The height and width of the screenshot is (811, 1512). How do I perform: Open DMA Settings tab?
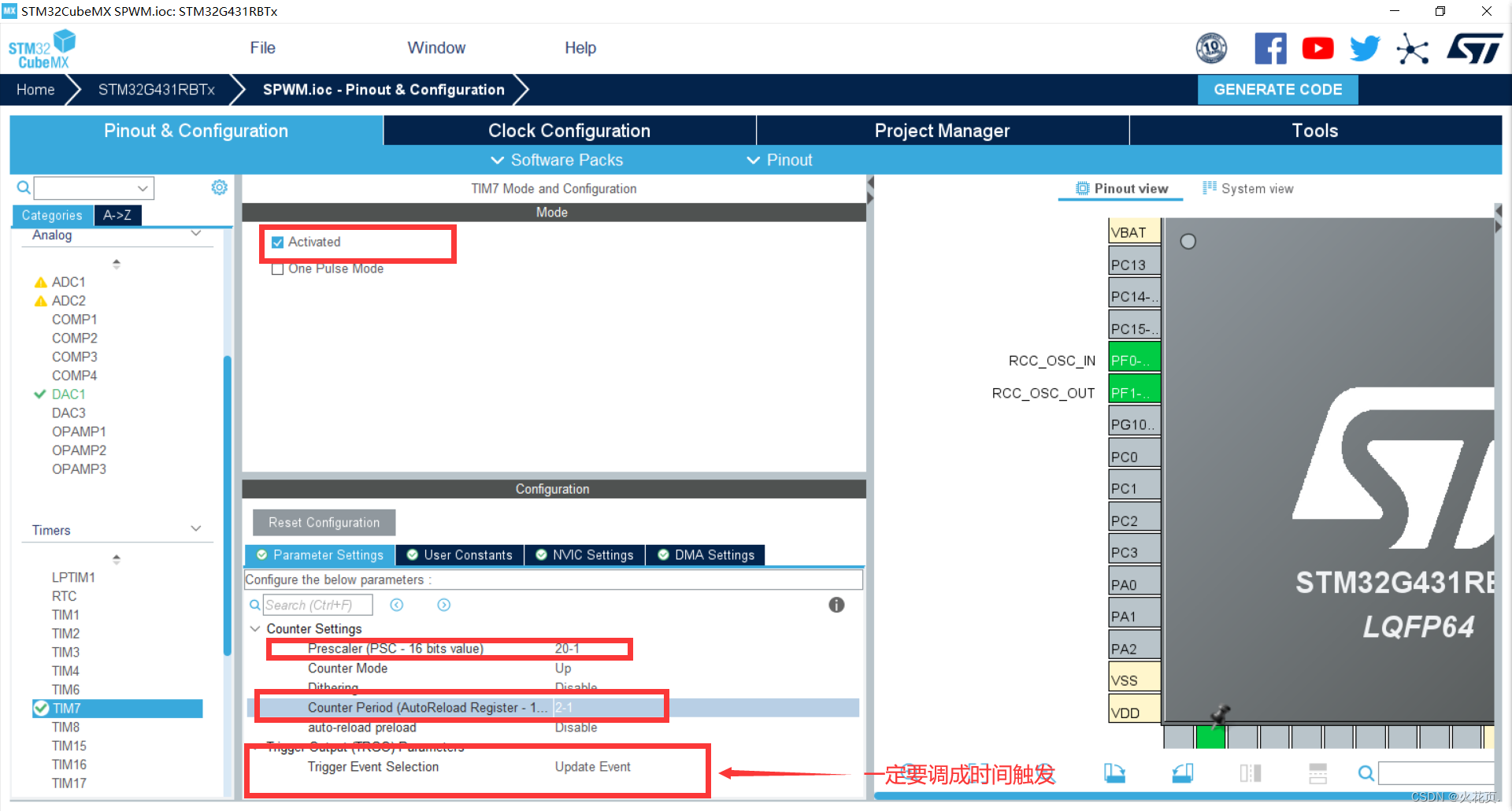706,555
